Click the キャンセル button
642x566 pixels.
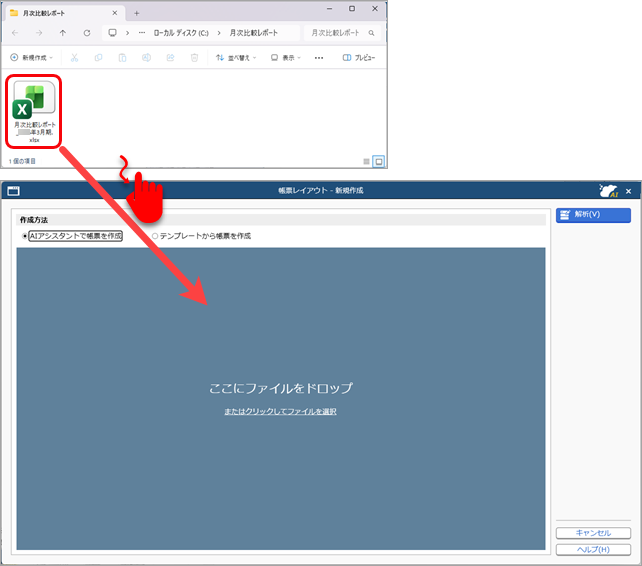[593, 533]
